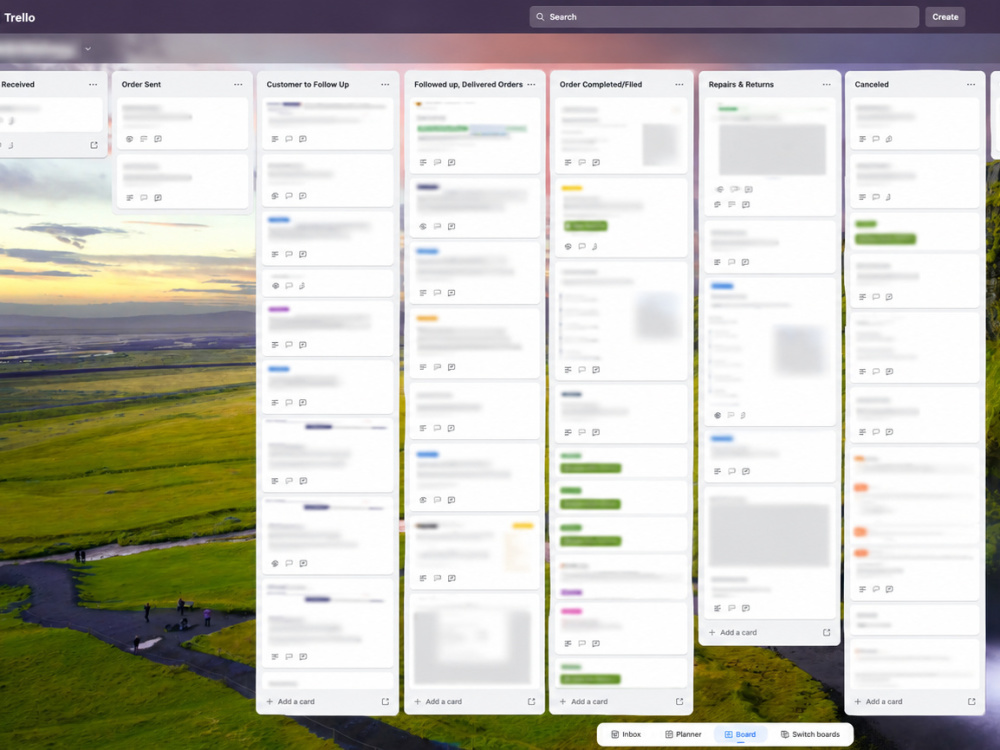Open the Customer to Follow Up list menu
1000x750 pixels.
click(385, 85)
